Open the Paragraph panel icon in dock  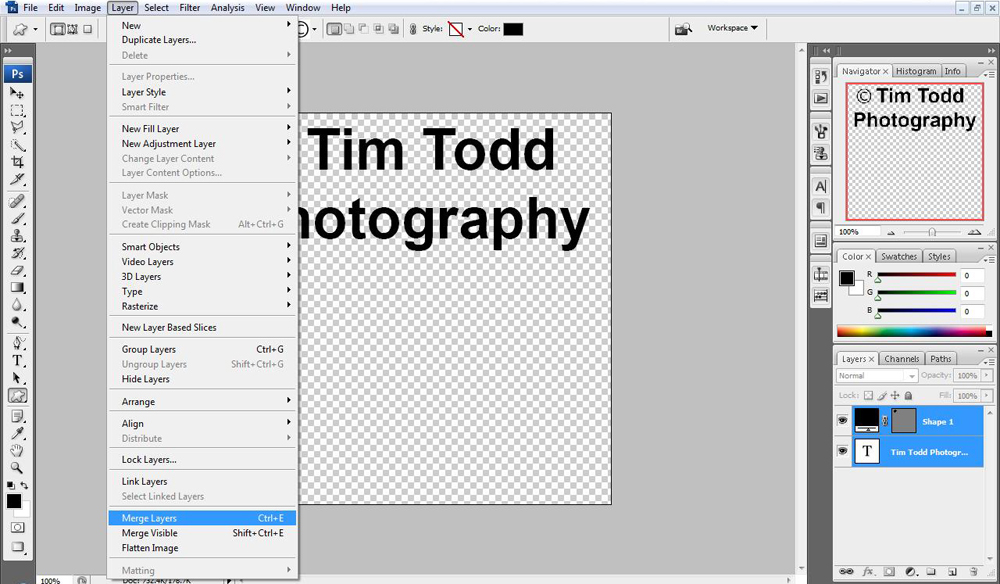pyautogui.click(x=821, y=208)
